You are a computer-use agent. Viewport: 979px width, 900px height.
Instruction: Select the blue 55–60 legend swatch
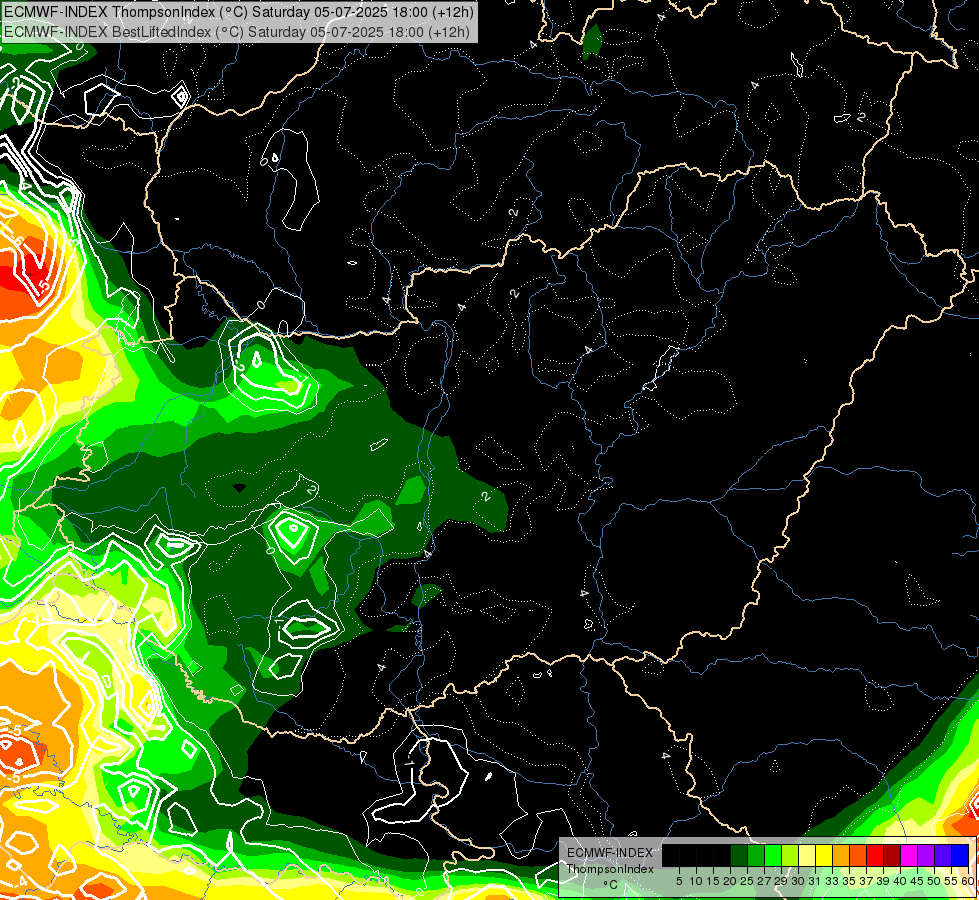tap(960, 855)
